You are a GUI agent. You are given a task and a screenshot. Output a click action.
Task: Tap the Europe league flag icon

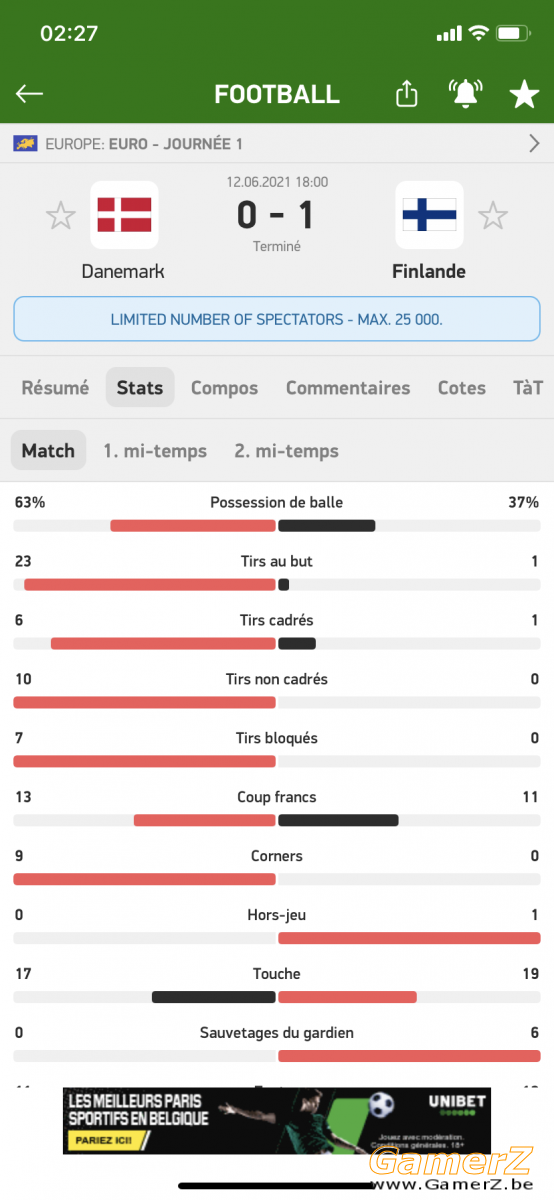25,144
